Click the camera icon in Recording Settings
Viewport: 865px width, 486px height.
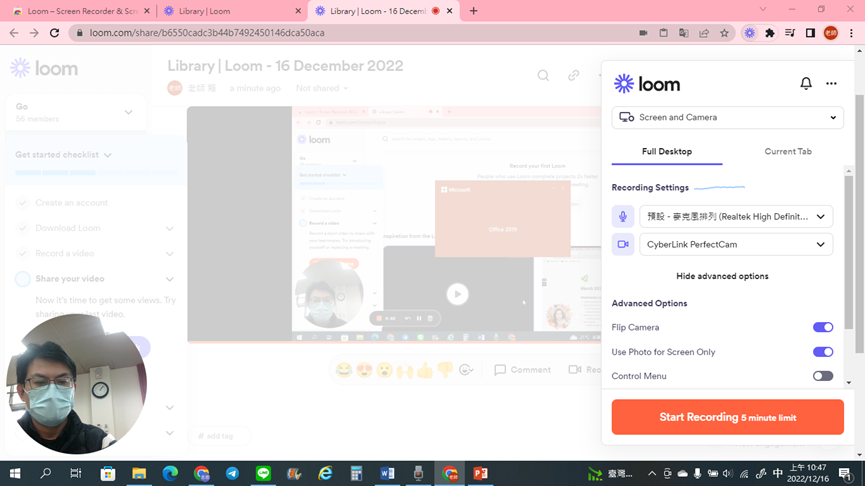[623, 244]
